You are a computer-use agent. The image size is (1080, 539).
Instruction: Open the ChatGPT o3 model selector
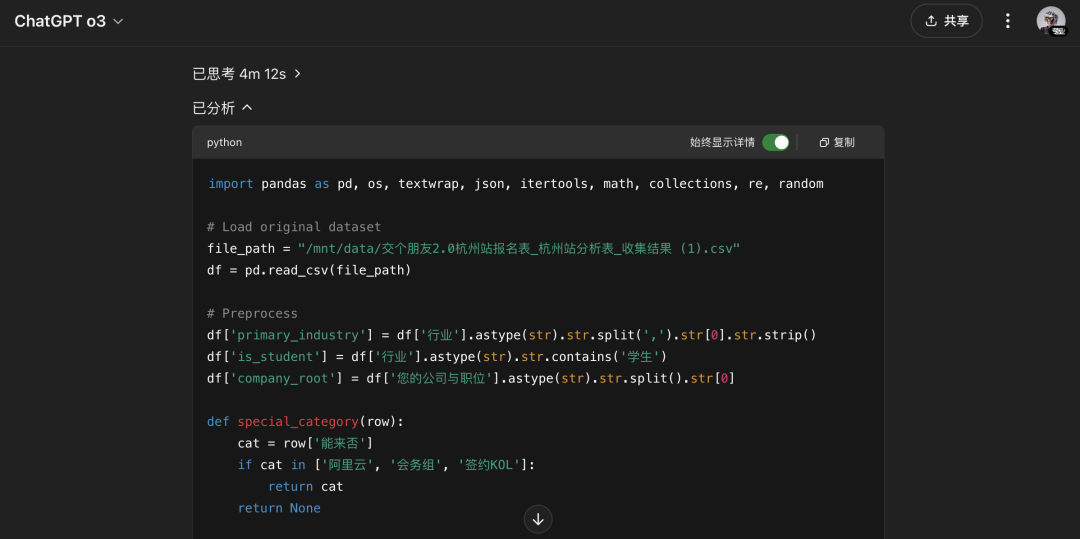pyautogui.click(x=68, y=21)
